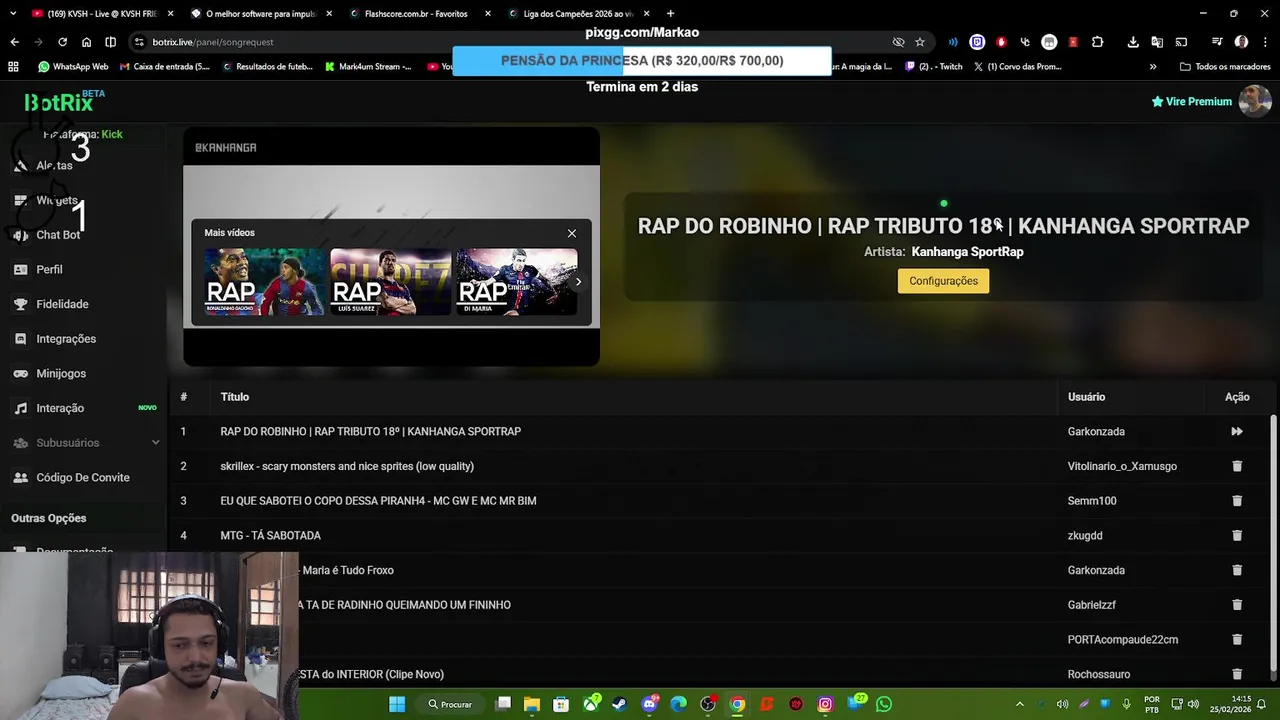Image resolution: width=1280 pixels, height=720 pixels.
Task: Bookmark this page with star icon
Action: click(920, 42)
